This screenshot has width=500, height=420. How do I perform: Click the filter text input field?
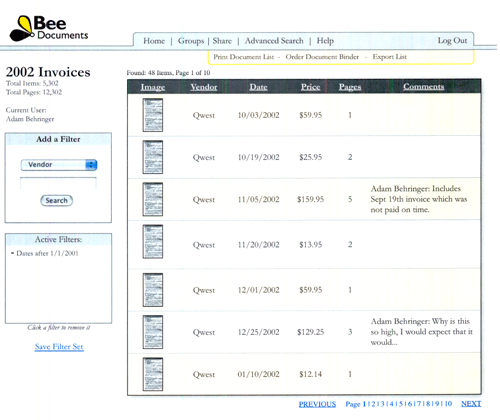[58, 183]
